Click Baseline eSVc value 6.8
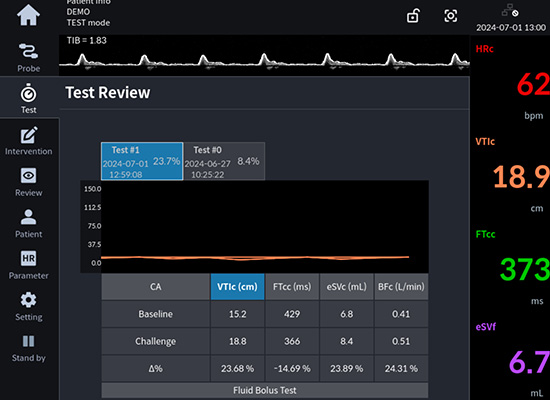Viewport: 550px width, 400px height. tap(347, 314)
